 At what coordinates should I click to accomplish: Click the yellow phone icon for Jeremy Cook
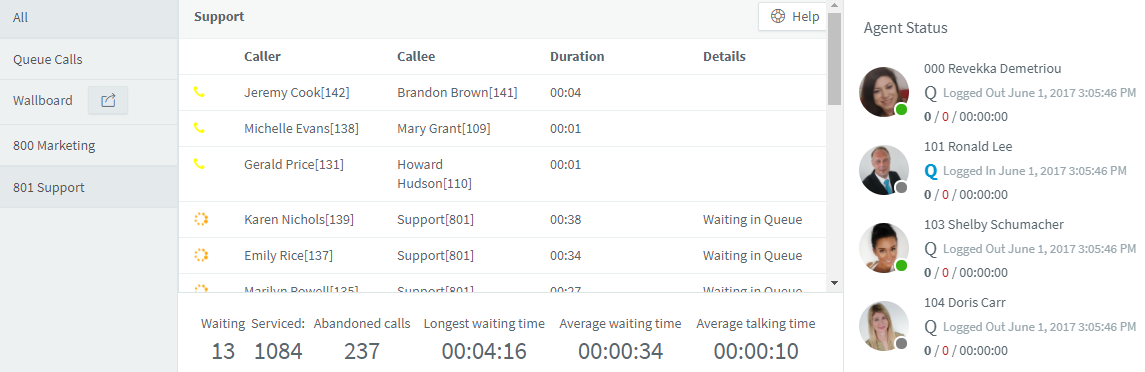[x=199, y=92]
